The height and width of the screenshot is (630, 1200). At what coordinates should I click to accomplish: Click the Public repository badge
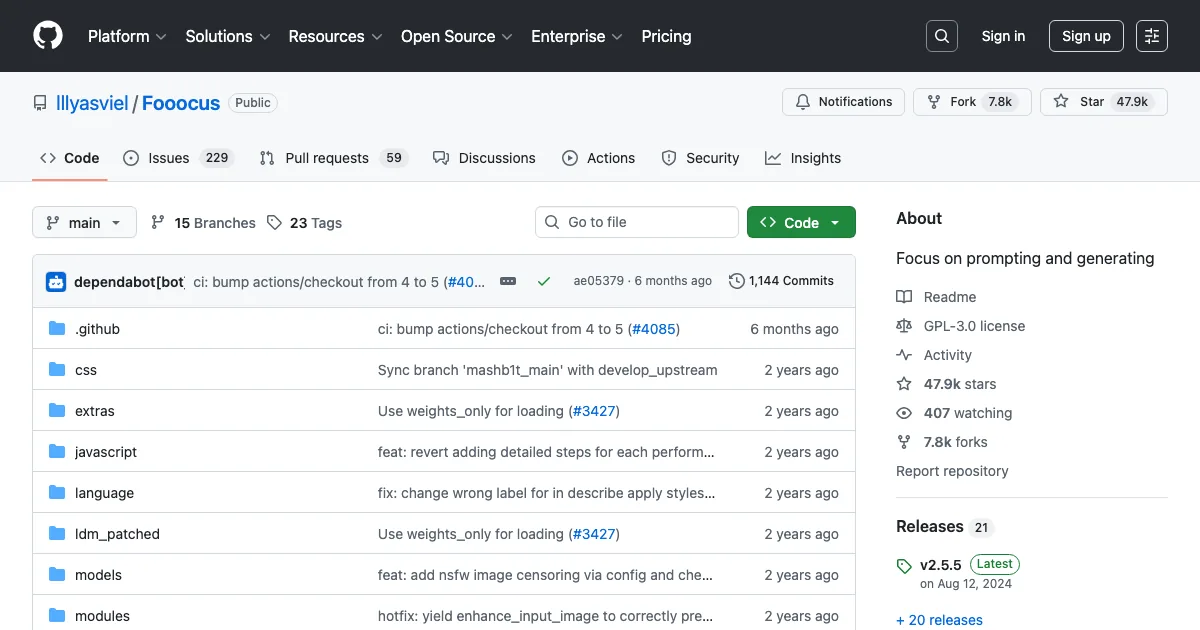(x=252, y=102)
